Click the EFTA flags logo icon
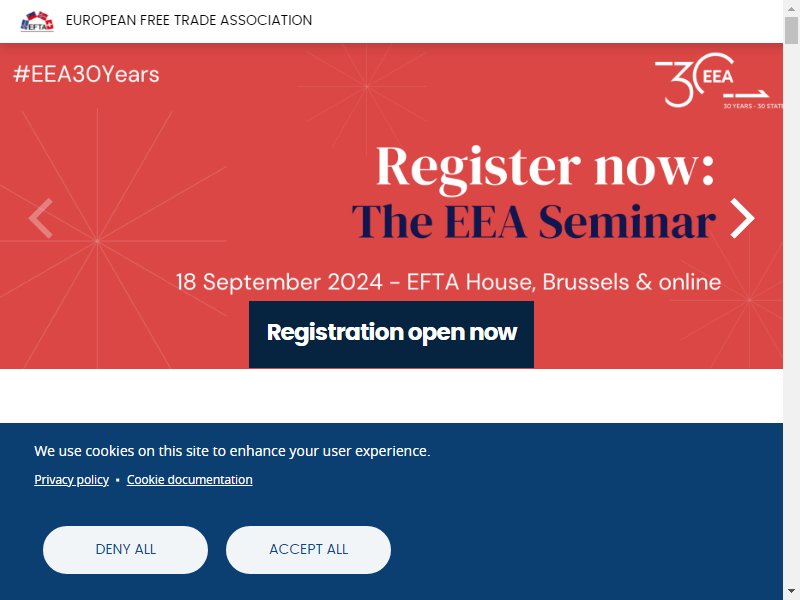 (37, 21)
